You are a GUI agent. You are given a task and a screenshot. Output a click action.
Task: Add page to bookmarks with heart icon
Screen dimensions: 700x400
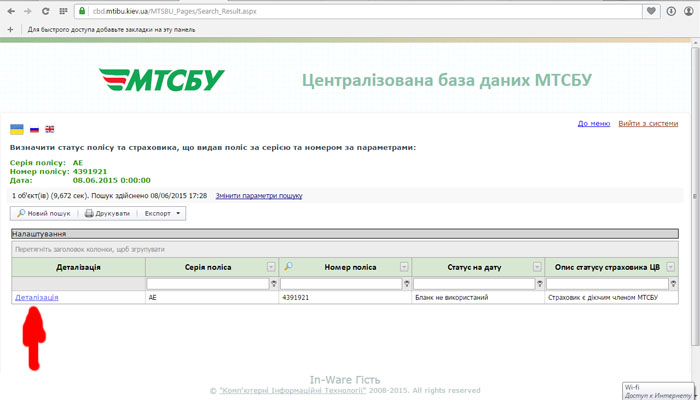pos(651,11)
